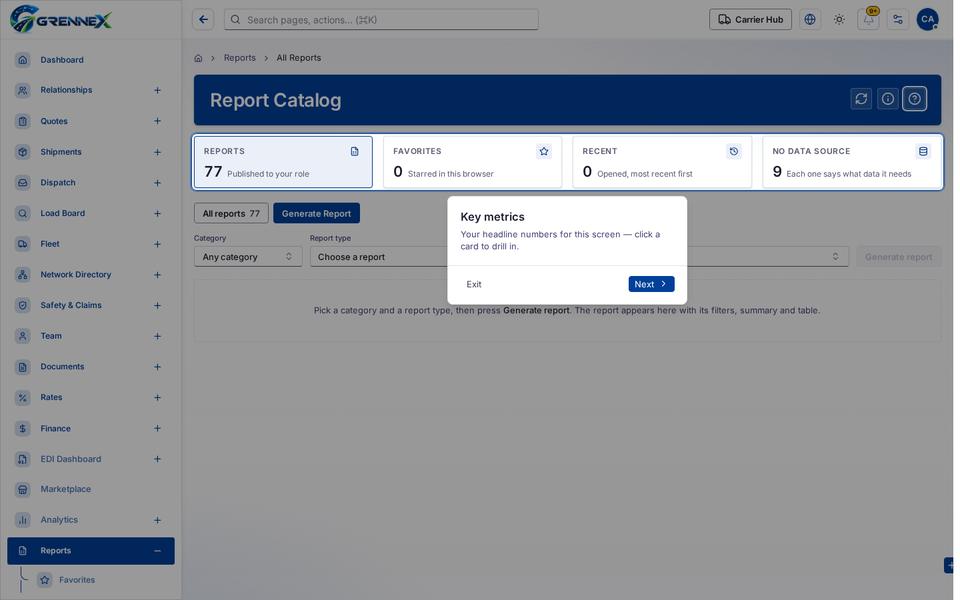Expand the Quotes menu plus

click(x=157, y=121)
